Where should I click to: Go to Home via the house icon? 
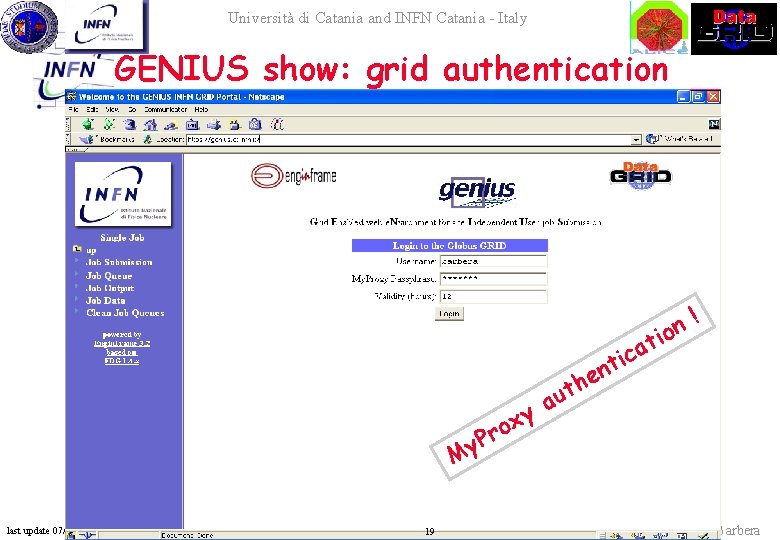[x=150, y=124]
